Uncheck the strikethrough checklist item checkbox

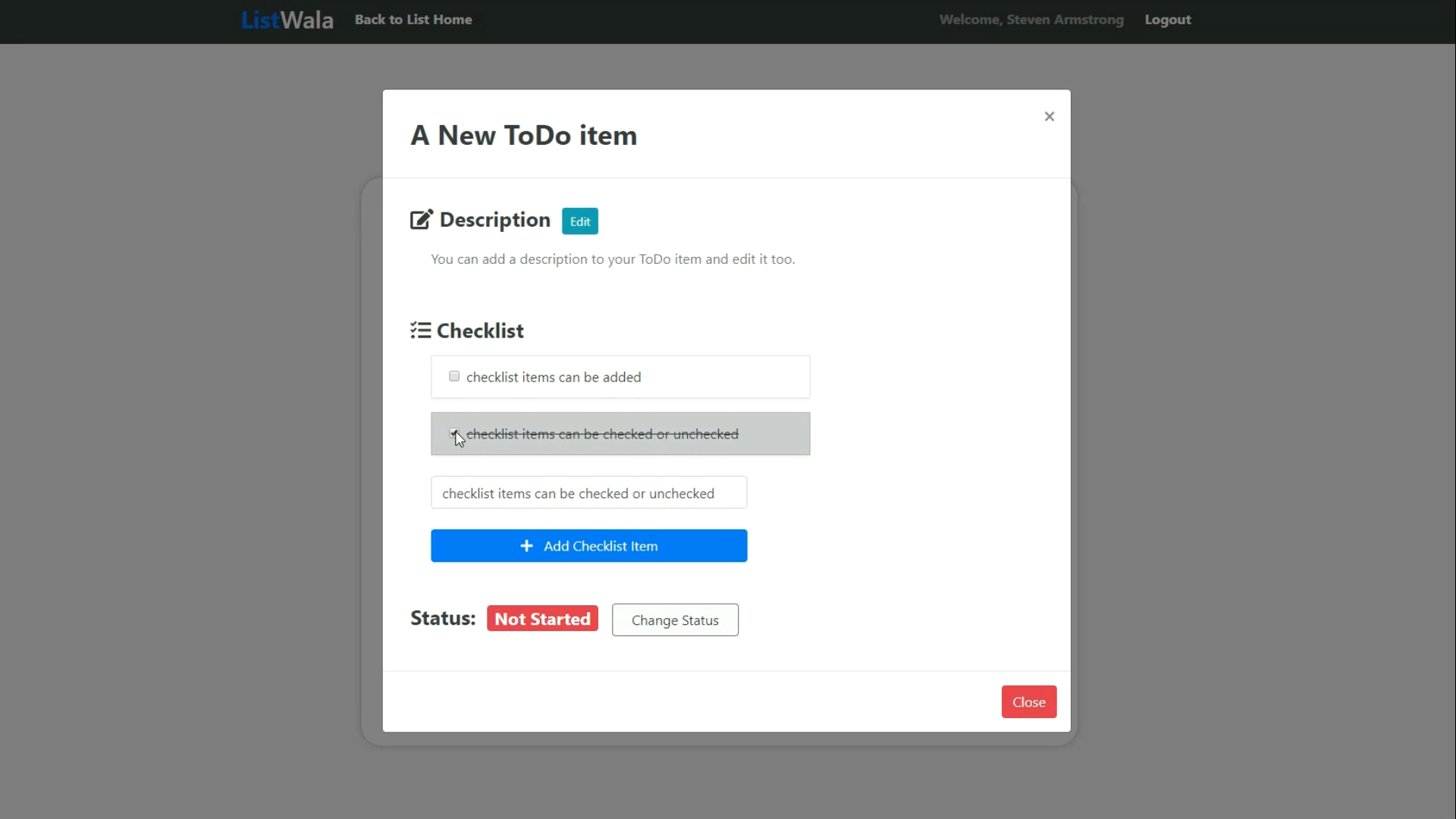[x=453, y=433]
